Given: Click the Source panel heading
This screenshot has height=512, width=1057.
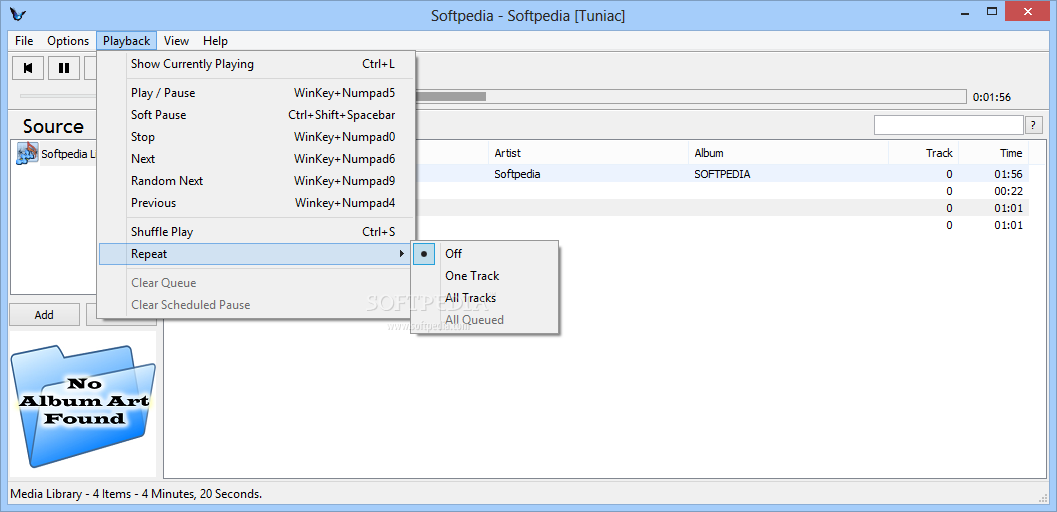Looking at the screenshot, I should [x=53, y=127].
